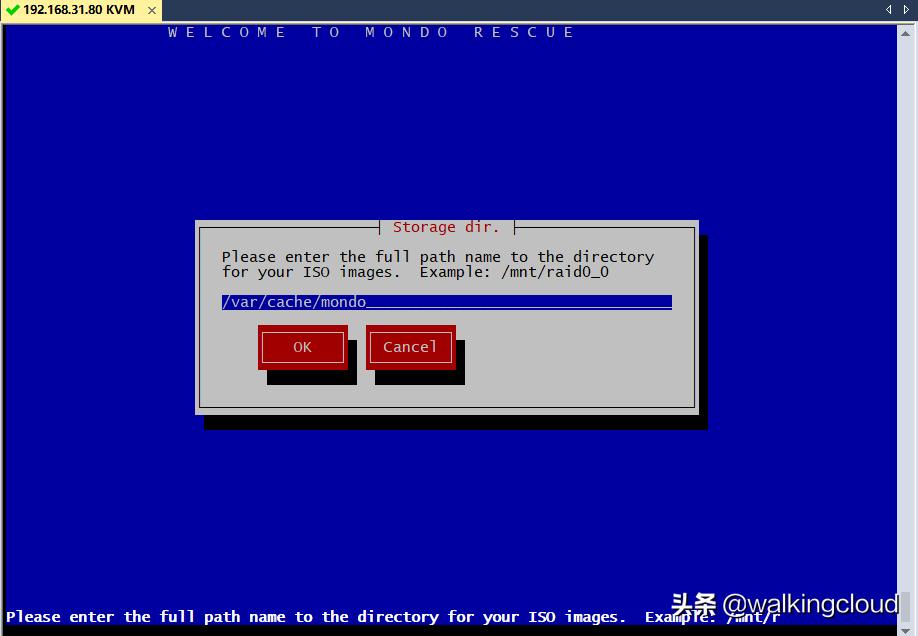Image resolution: width=918 pixels, height=636 pixels.
Task: Click the vertical scrollbar track on the right
Action: [x=907, y=320]
